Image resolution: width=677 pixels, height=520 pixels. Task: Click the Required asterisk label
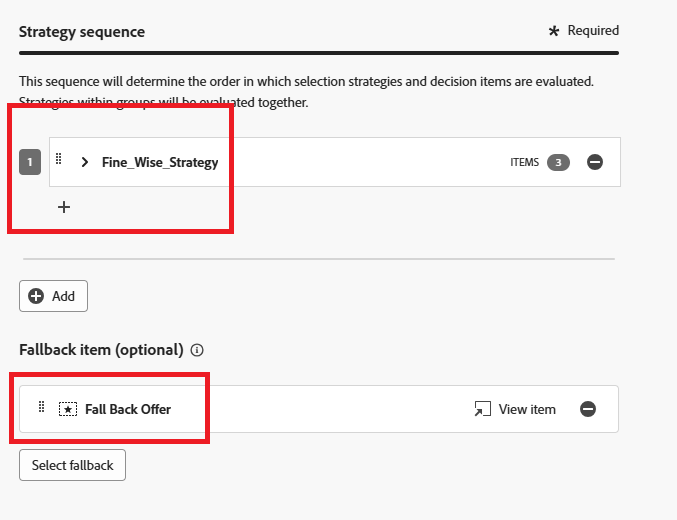click(x=584, y=31)
